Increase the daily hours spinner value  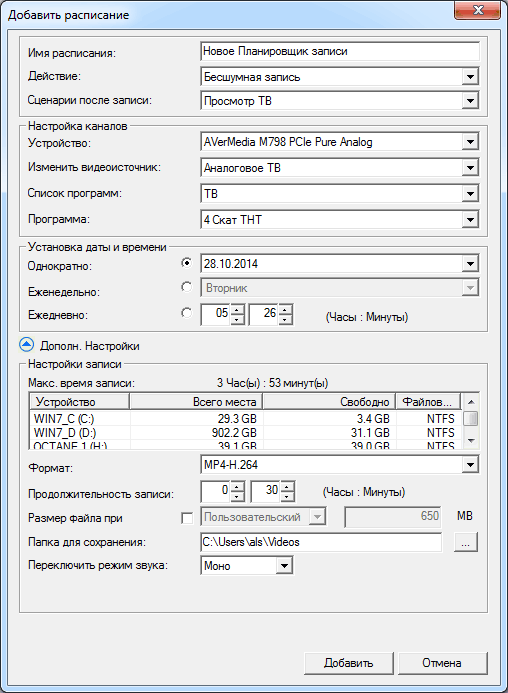[237, 309]
